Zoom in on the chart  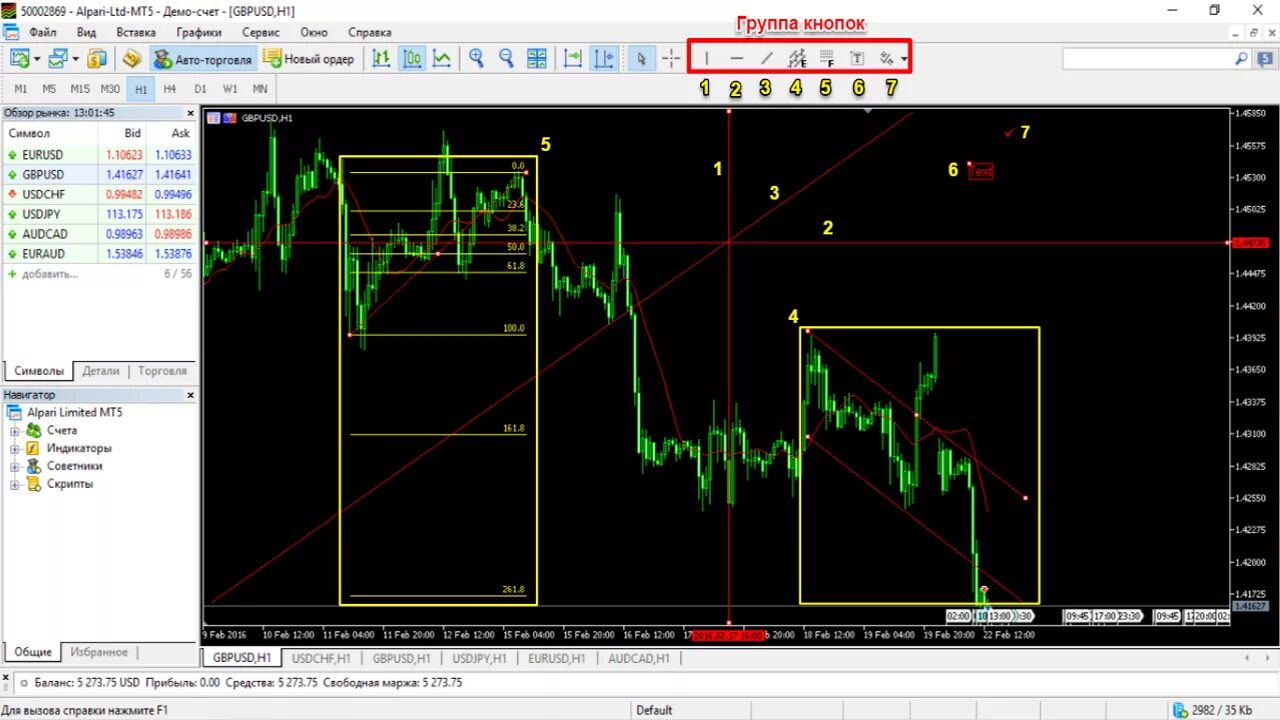[x=476, y=59]
